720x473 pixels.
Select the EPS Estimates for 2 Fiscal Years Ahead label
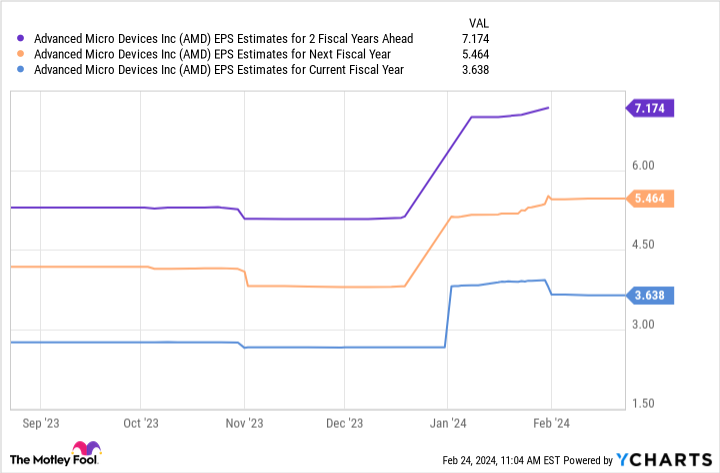tap(224, 39)
